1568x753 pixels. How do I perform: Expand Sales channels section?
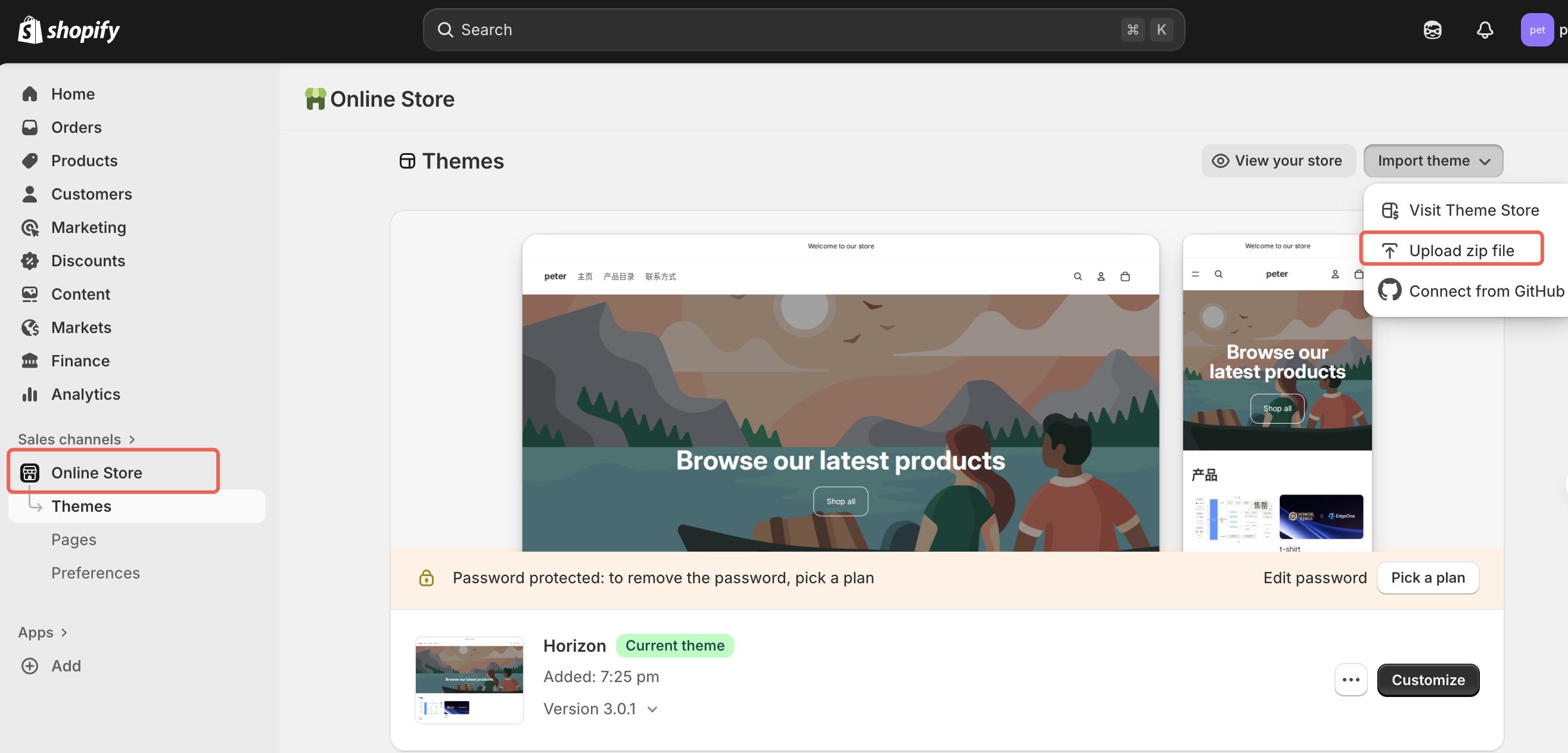[x=77, y=439]
